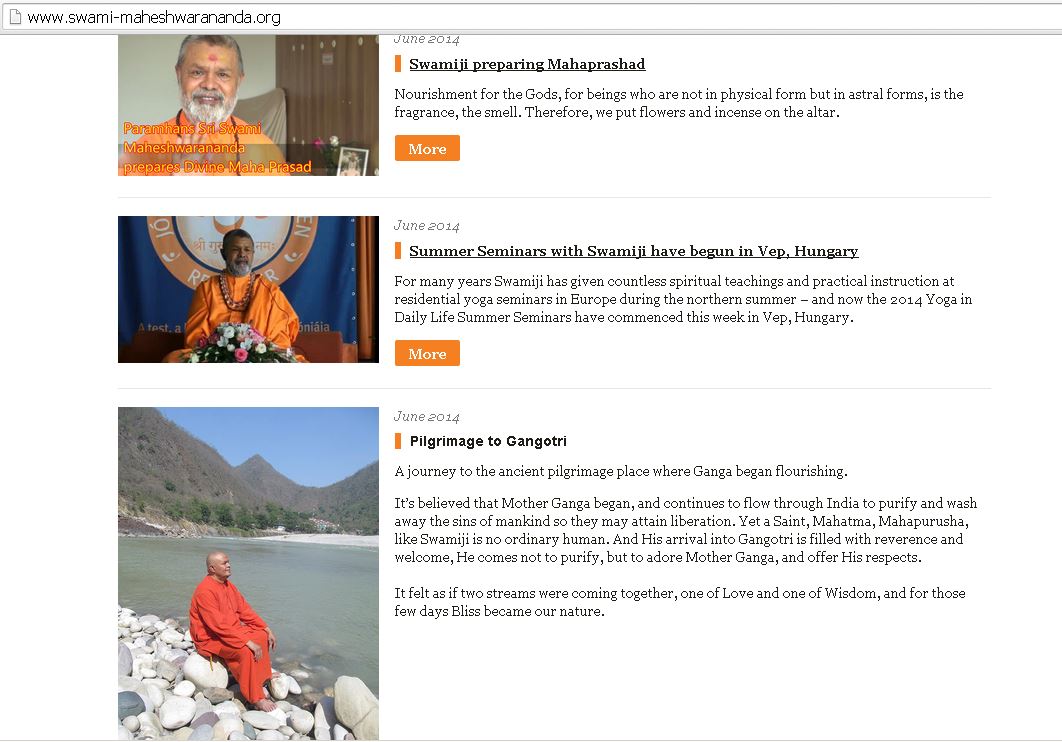
Task: Click June 2014 date above Summer Seminars
Action: click(x=427, y=225)
